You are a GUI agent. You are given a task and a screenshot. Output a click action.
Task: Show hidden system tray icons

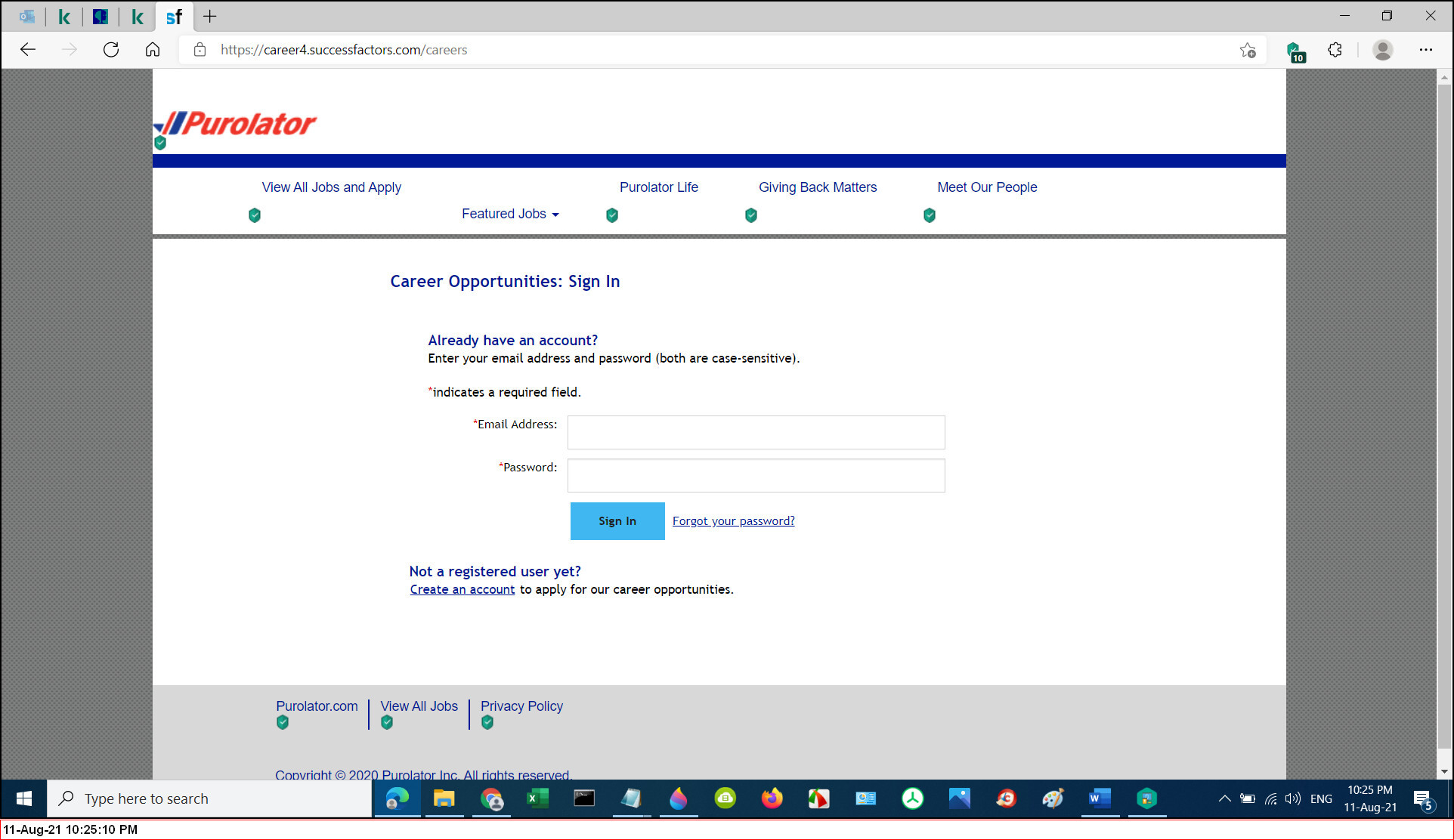[x=1224, y=798]
